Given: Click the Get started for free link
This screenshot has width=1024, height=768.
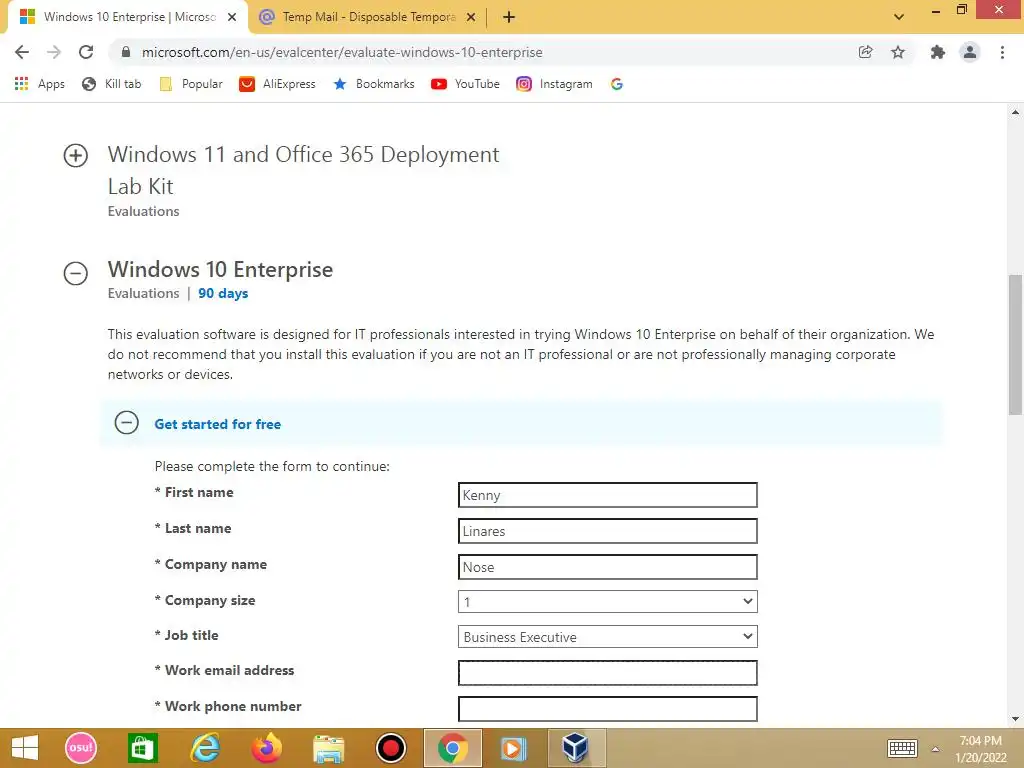Looking at the screenshot, I should tap(217, 424).
